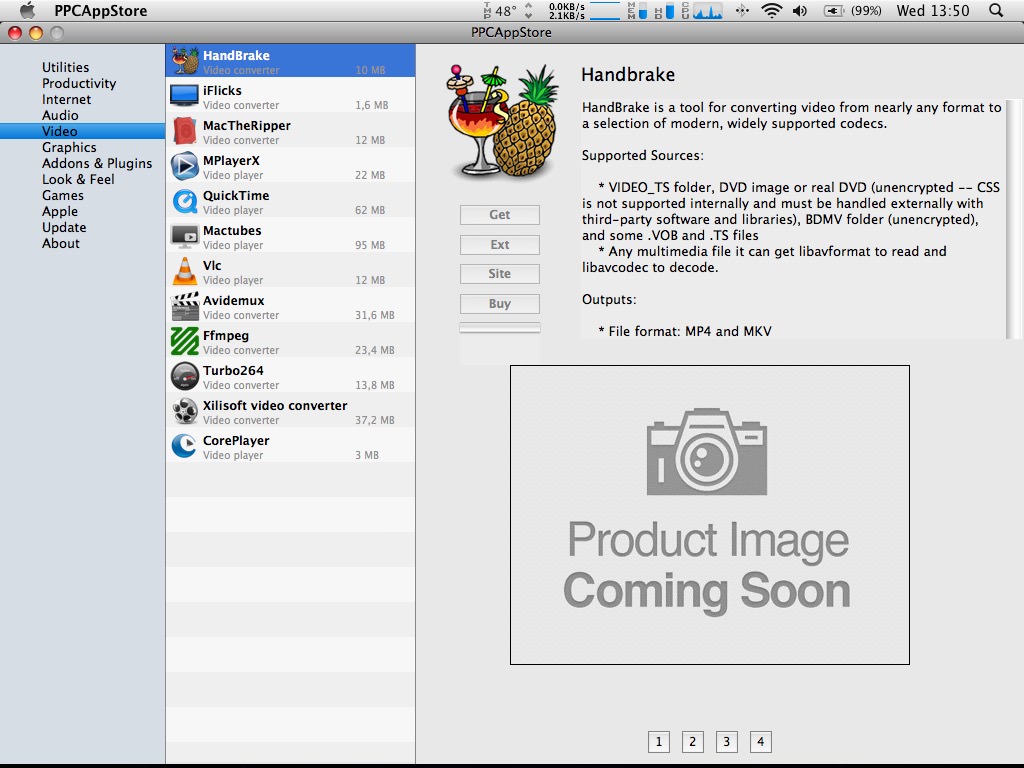Click the battery status icon

pos(833,10)
